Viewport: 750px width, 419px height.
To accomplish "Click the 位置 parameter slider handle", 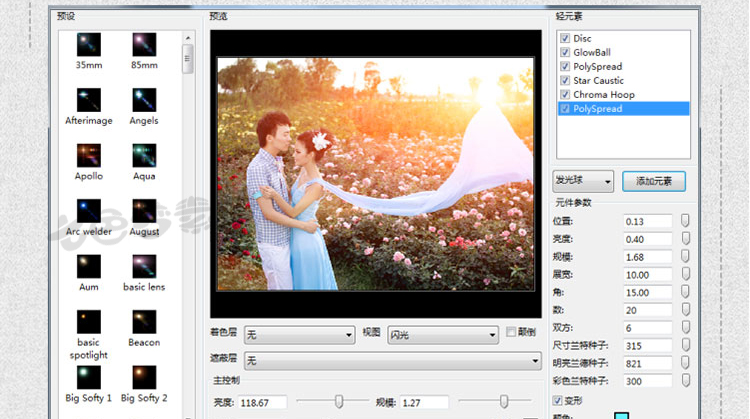I will [x=685, y=221].
